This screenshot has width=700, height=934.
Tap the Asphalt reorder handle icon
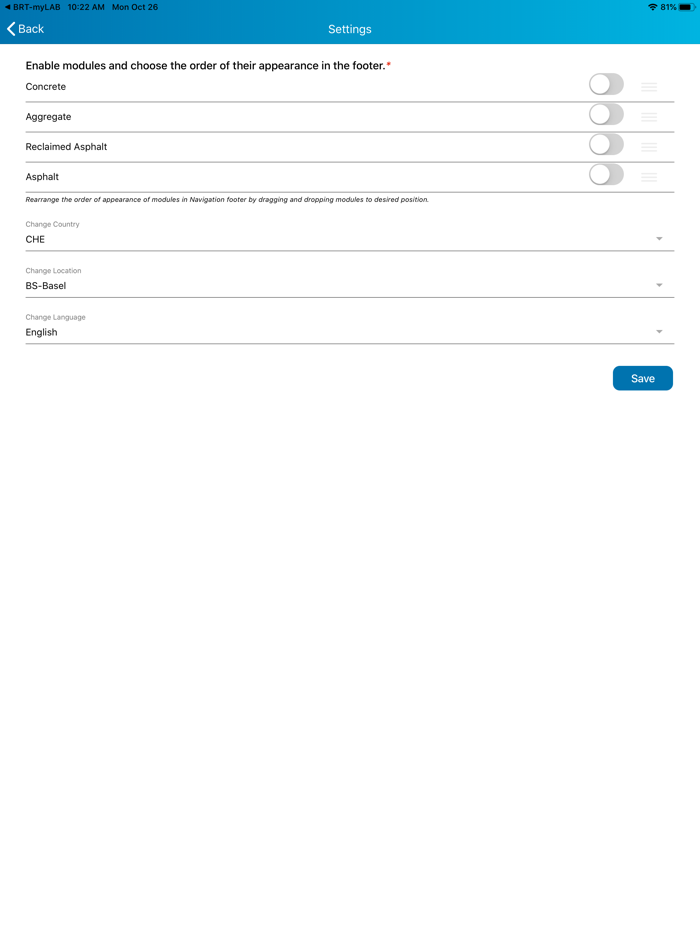coord(649,177)
